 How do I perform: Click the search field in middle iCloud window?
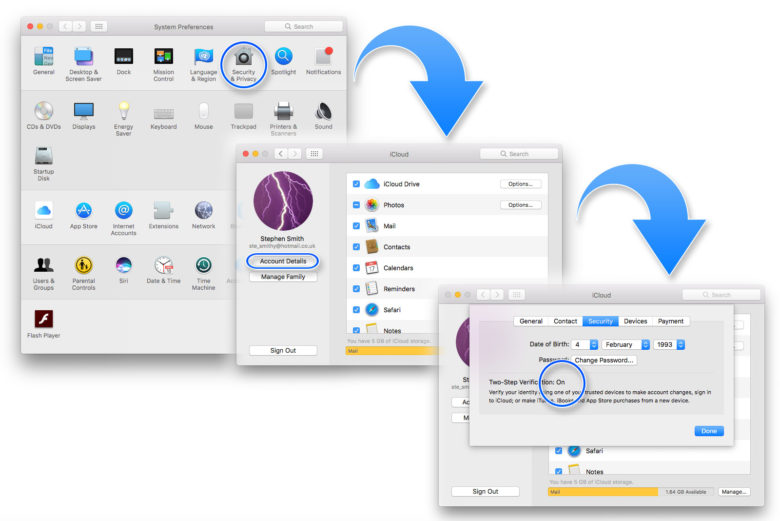pyautogui.click(x=519, y=154)
